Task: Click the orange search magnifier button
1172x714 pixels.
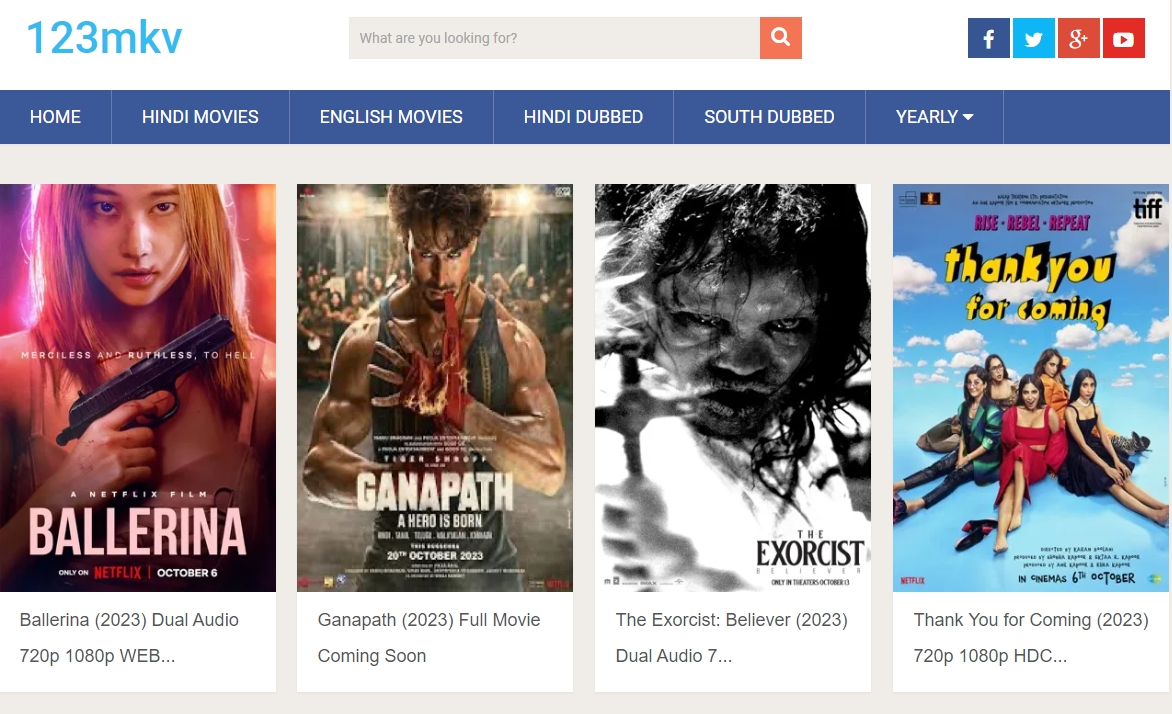Action: (780, 37)
